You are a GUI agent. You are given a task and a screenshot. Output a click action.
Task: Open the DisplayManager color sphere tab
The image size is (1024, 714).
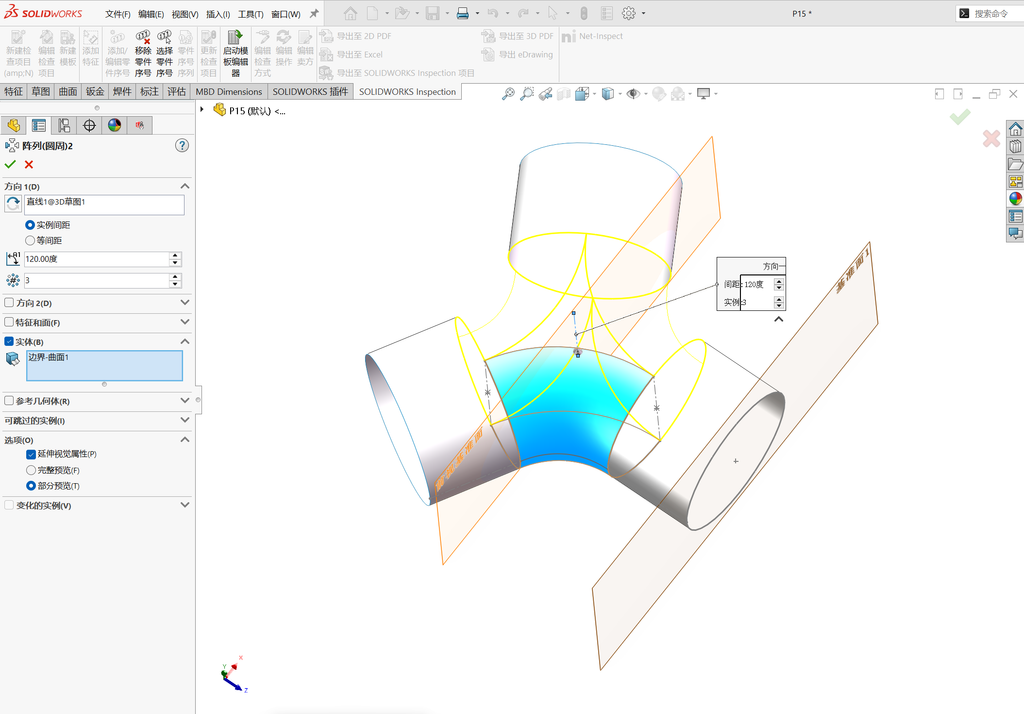point(114,125)
